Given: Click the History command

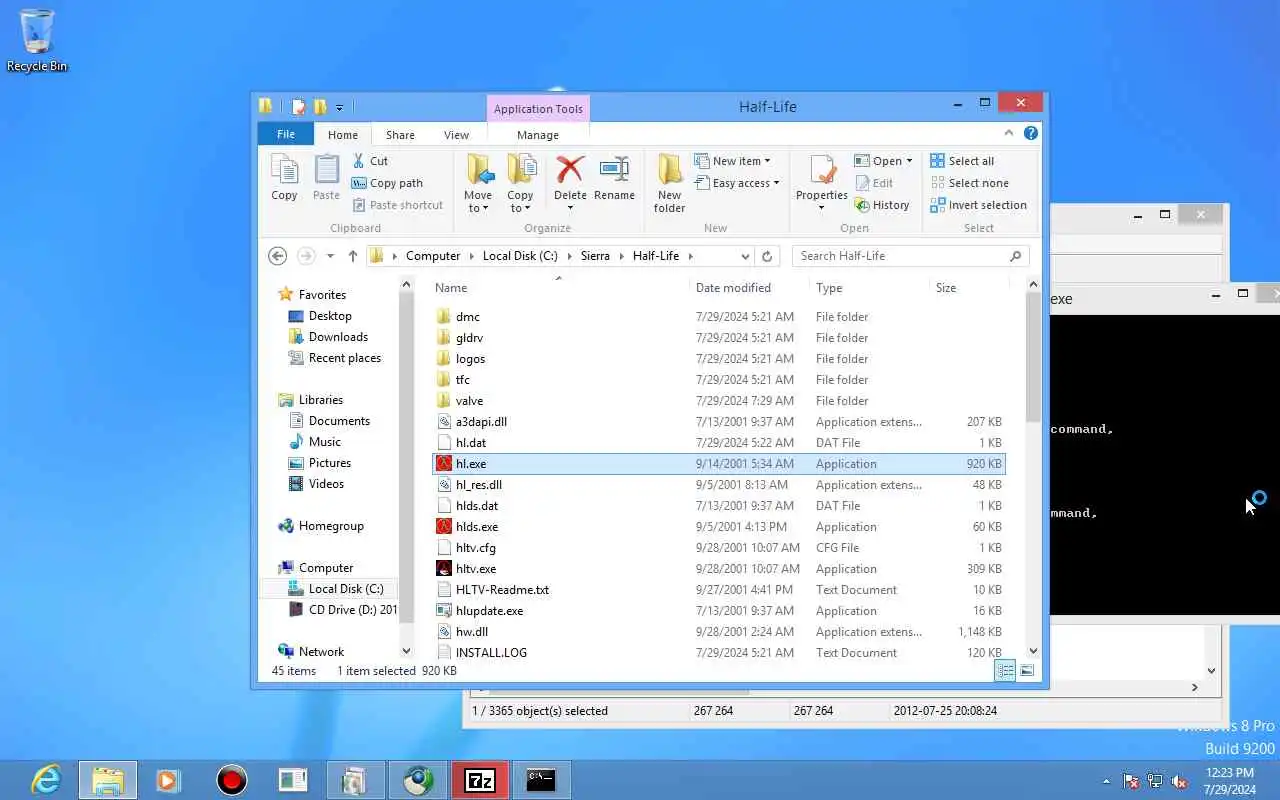Looking at the screenshot, I should (882, 205).
